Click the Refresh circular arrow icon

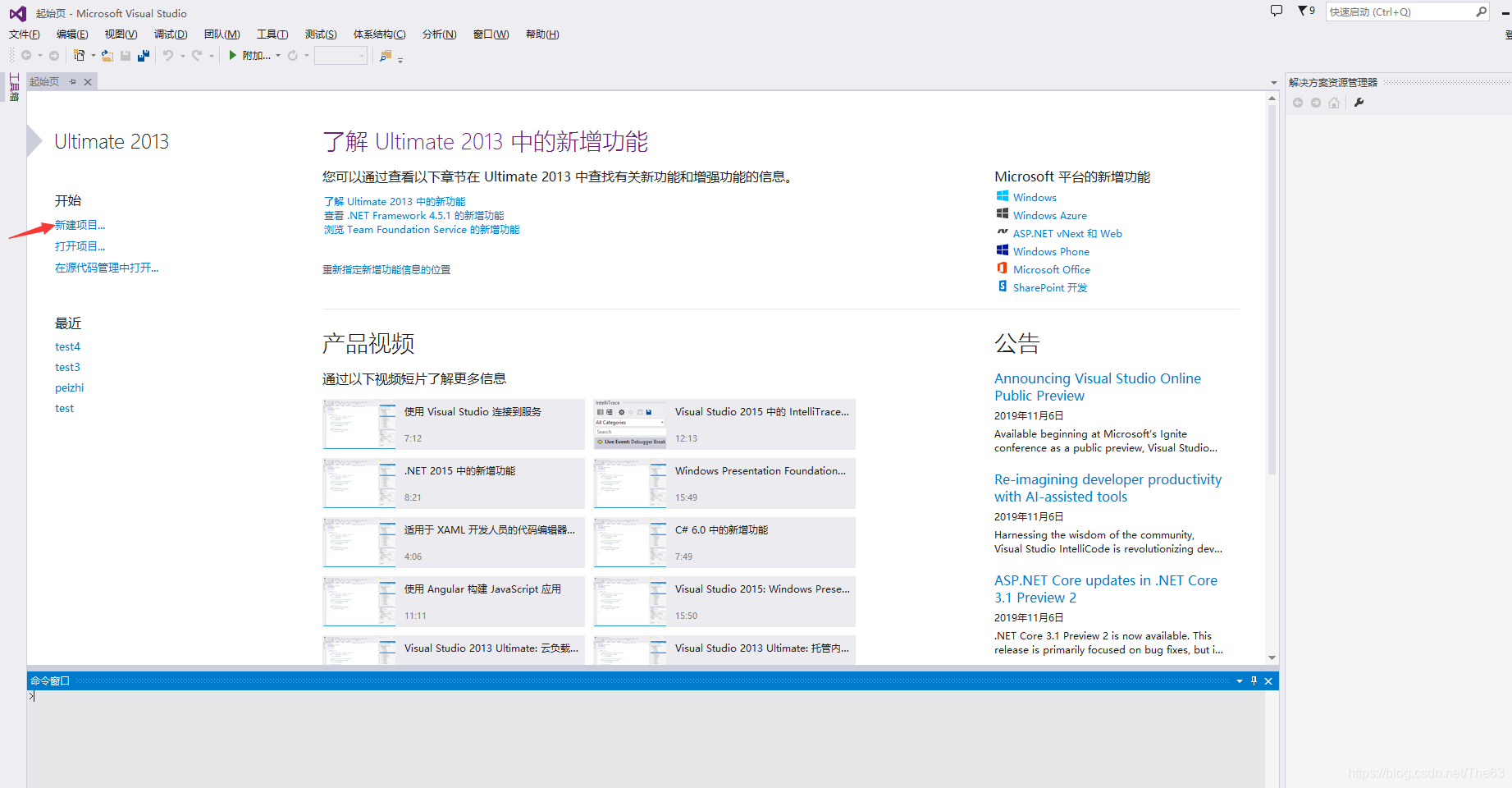pyautogui.click(x=293, y=55)
